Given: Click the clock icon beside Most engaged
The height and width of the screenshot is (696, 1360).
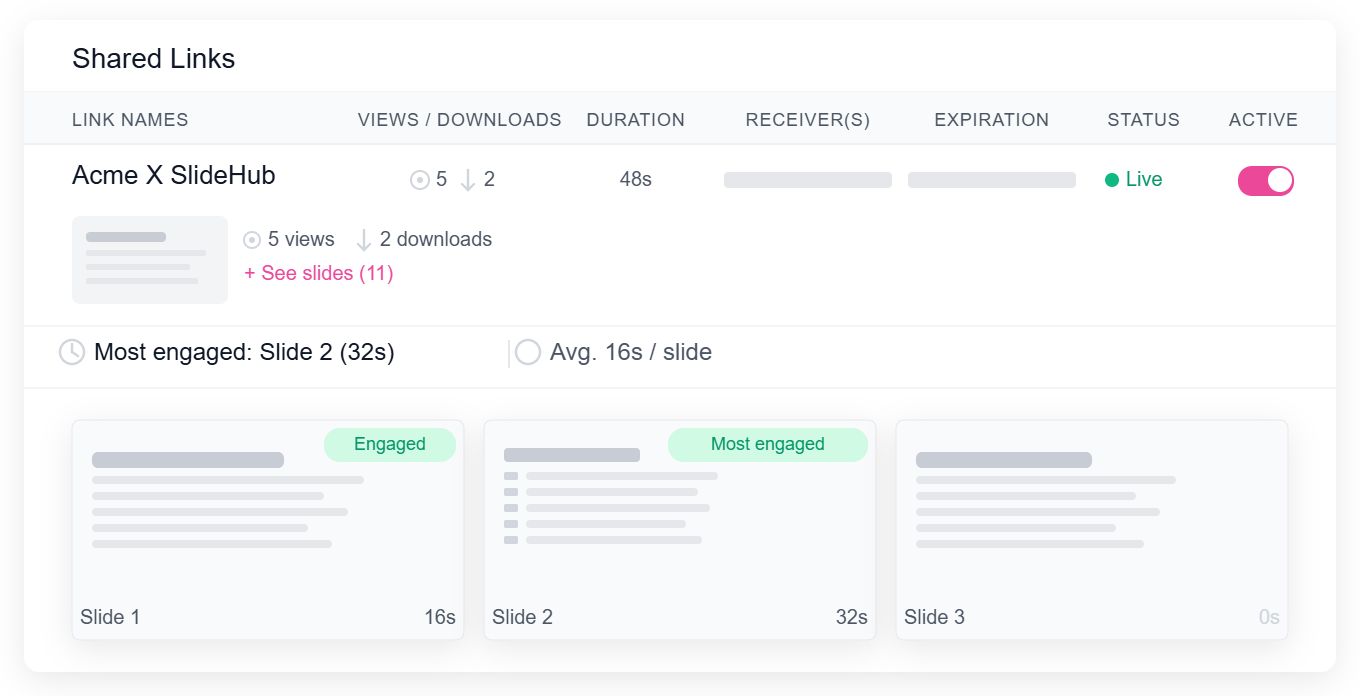Looking at the screenshot, I should coord(72,352).
